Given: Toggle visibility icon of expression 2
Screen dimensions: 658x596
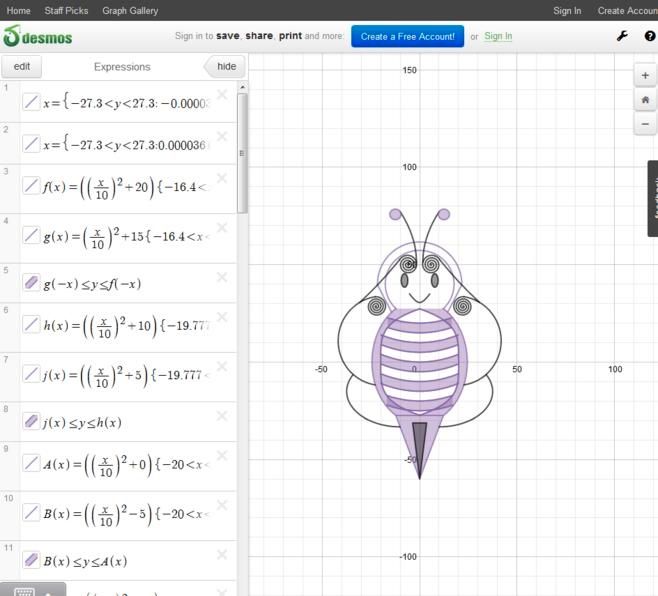Looking at the screenshot, I should (31, 144).
